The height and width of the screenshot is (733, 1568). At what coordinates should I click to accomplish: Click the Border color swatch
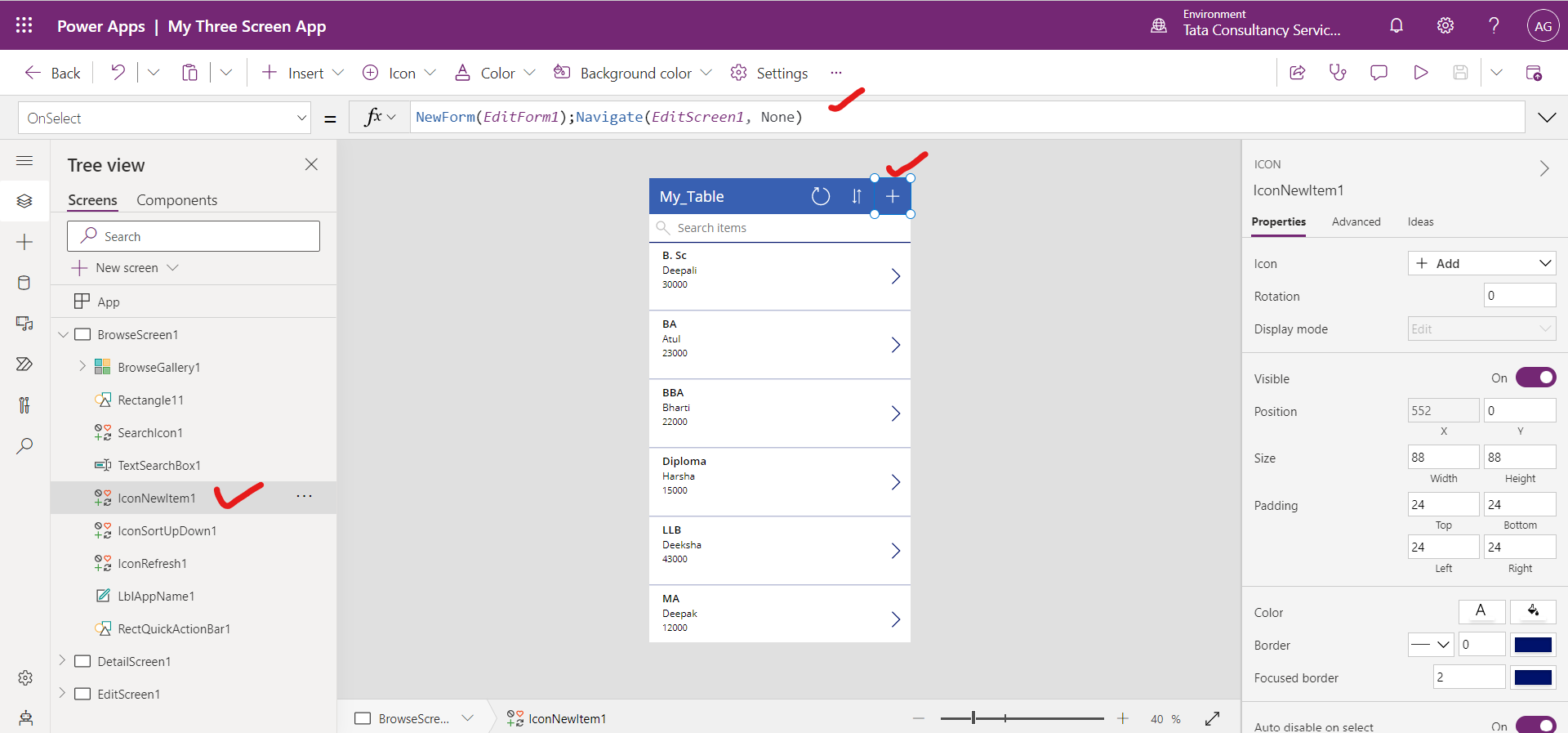click(1533, 644)
